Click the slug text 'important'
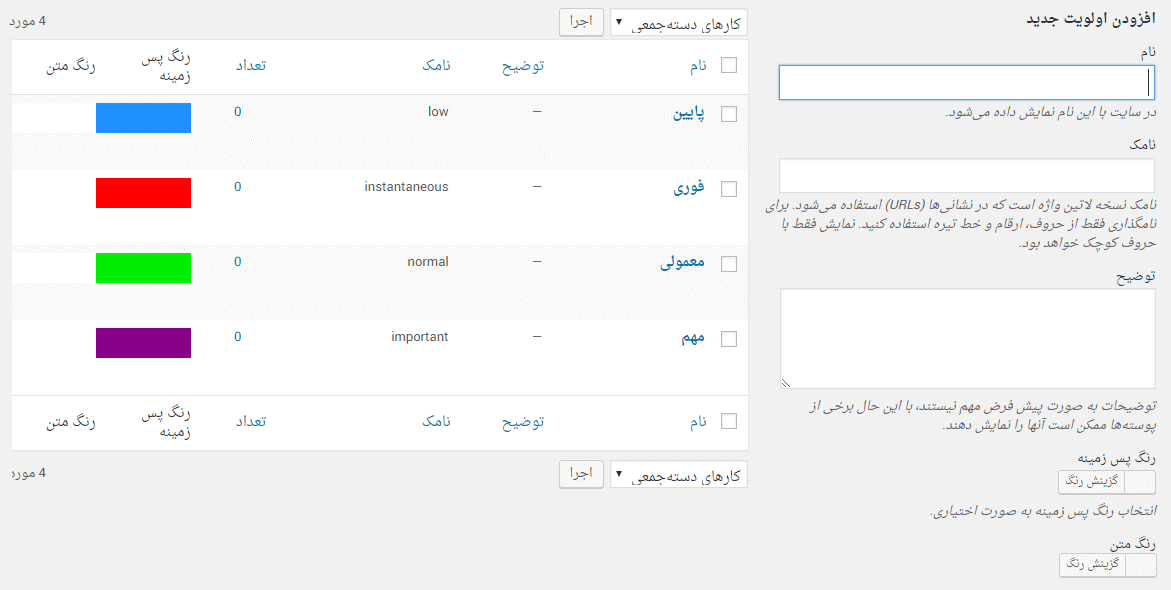The width and height of the screenshot is (1171, 590). pyautogui.click(x=420, y=337)
